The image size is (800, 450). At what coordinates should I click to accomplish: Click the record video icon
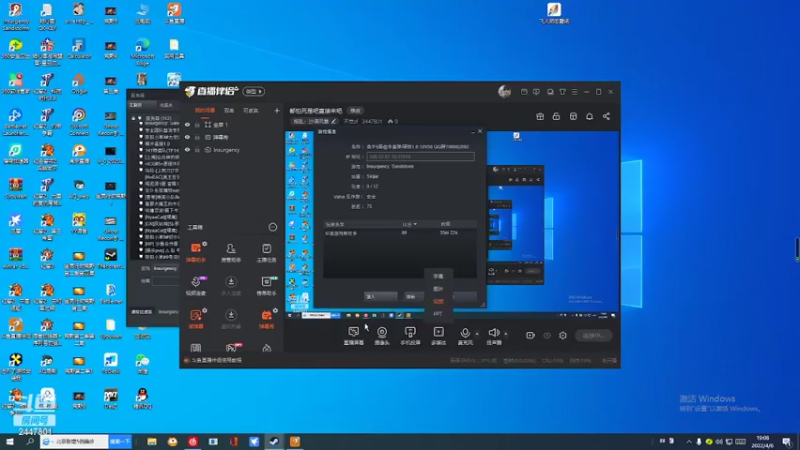(x=530, y=335)
